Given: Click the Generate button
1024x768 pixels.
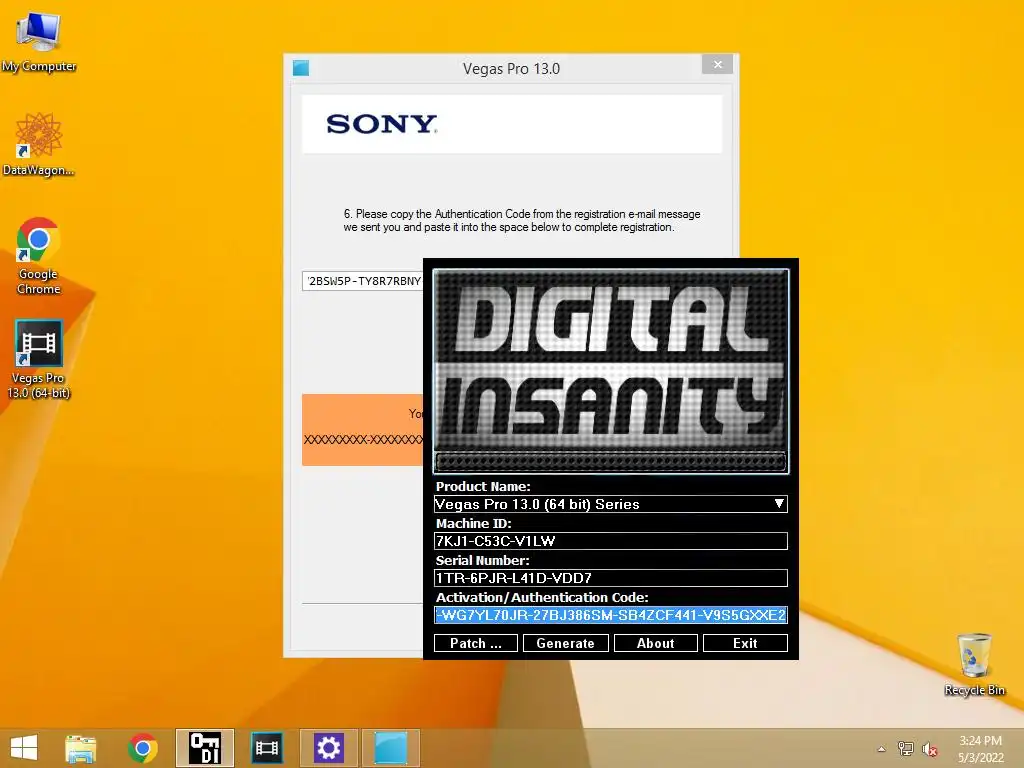Looking at the screenshot, I should 566,643.
